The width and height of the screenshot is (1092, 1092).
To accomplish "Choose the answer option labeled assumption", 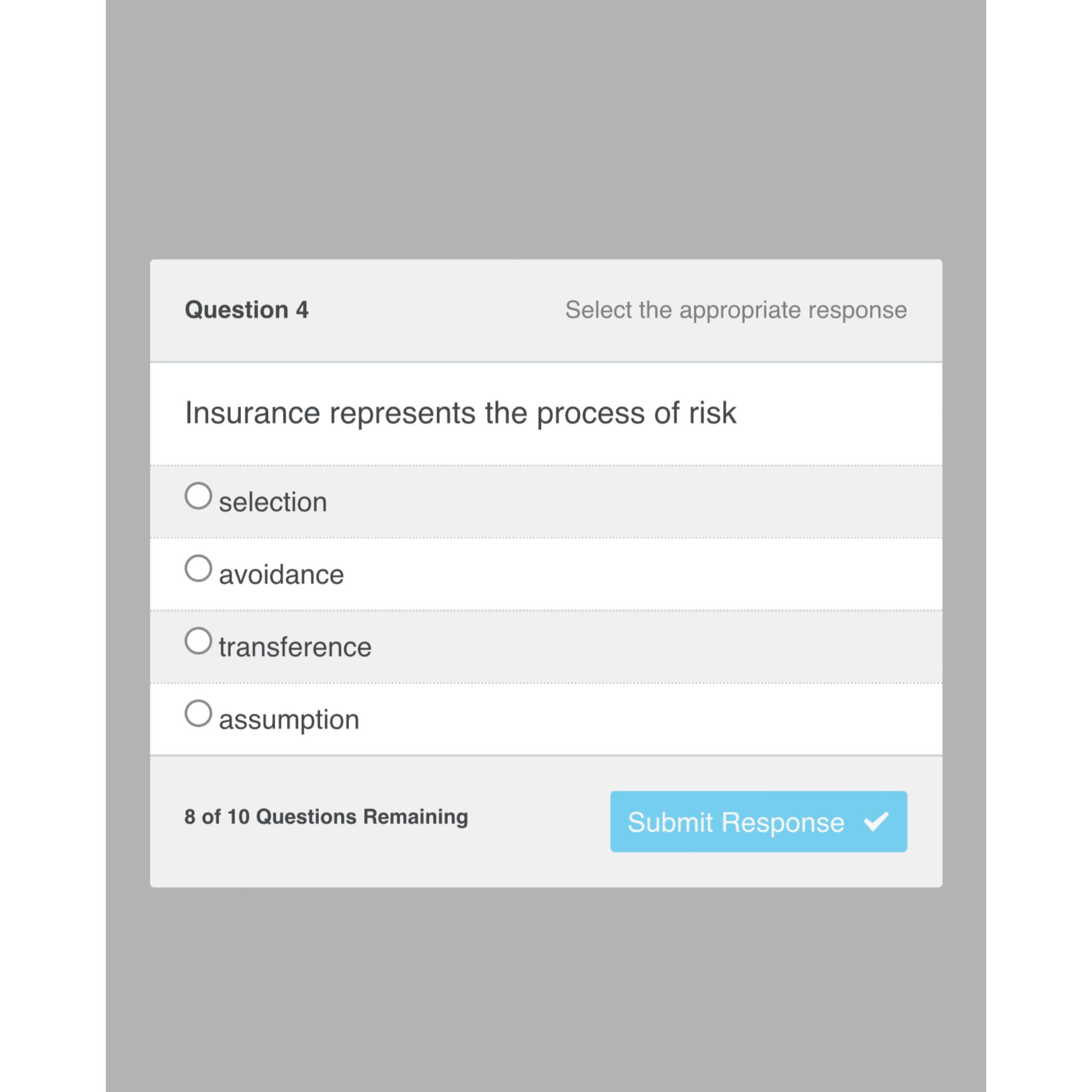I will click(x=288, y=718).
